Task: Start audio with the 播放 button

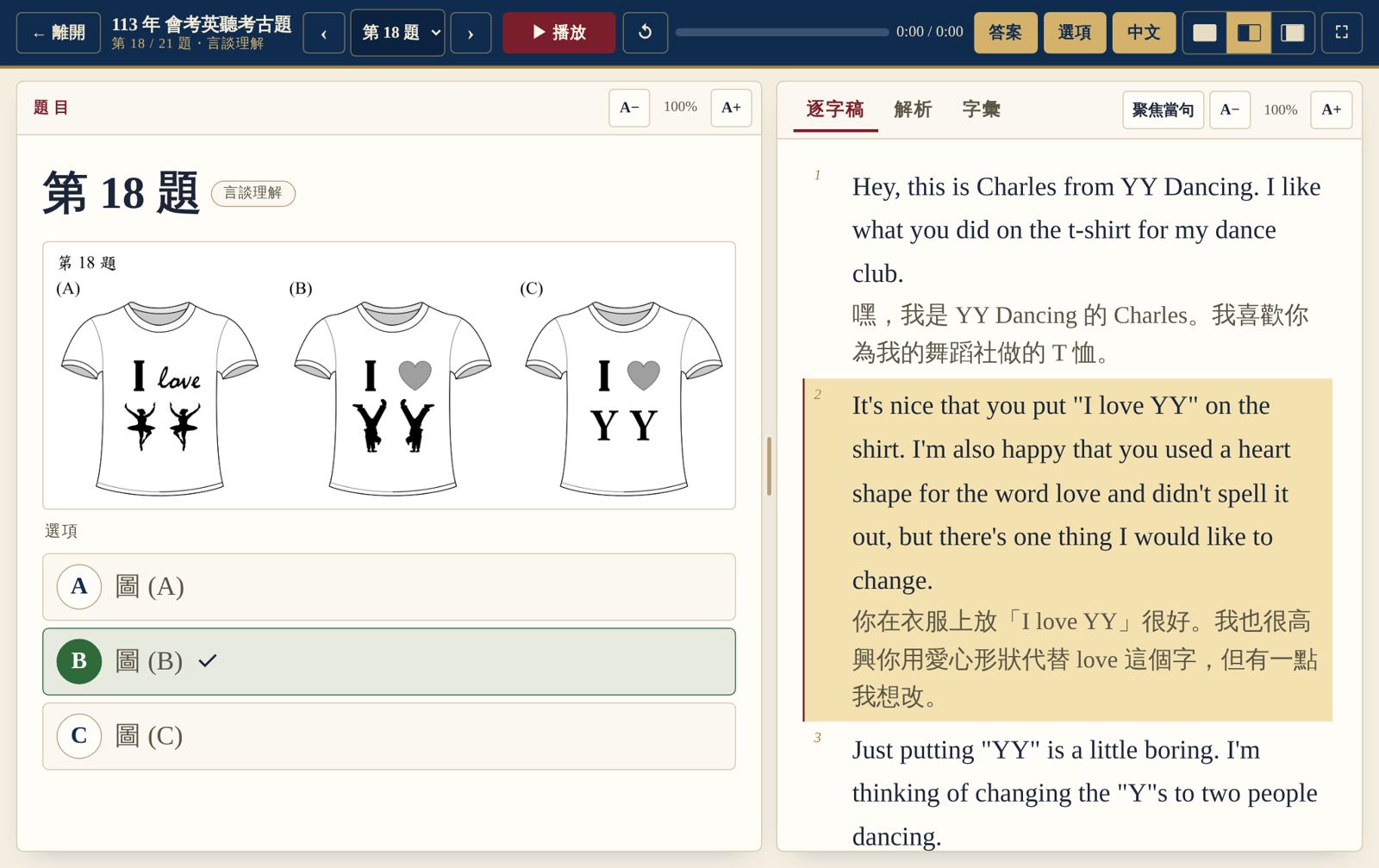Action: (x=559, y=33)
